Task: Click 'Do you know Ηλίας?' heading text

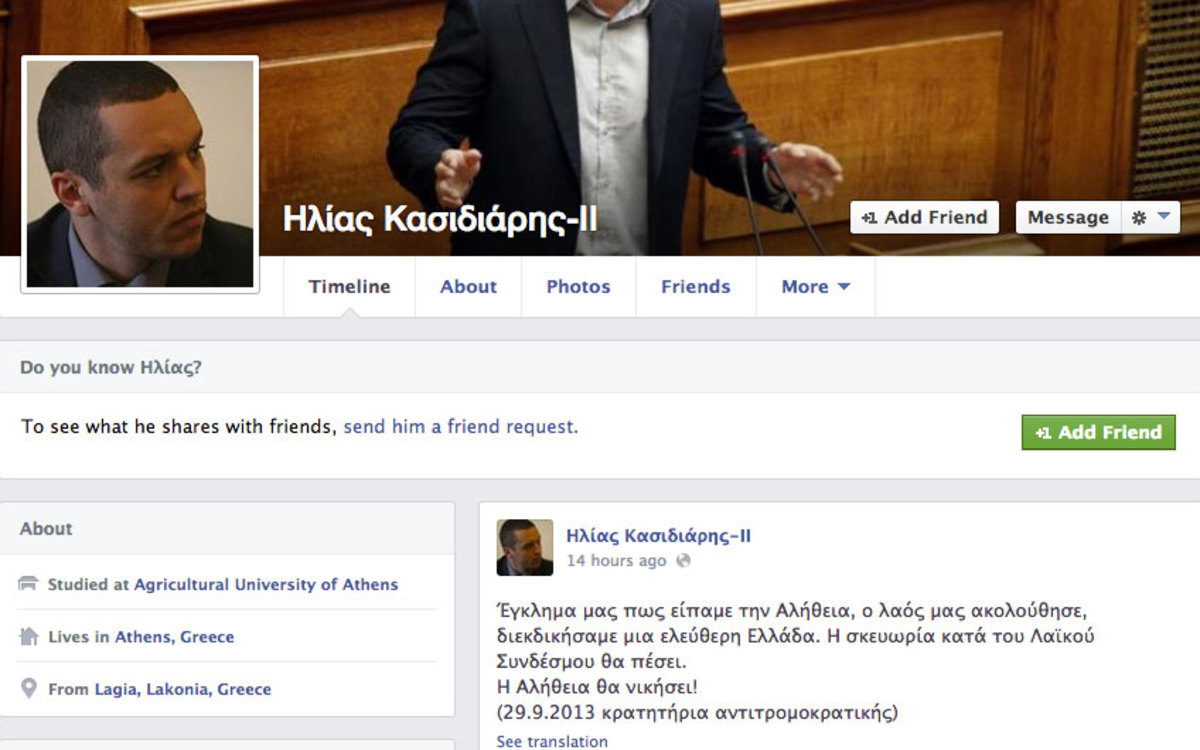Action: click(111, 367)
